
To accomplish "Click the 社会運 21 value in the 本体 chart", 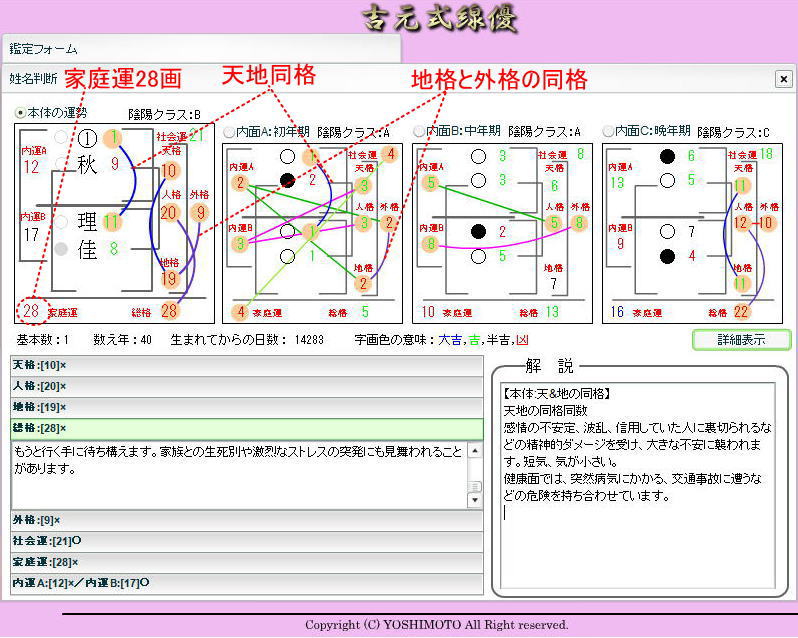I will pos(196,136).
